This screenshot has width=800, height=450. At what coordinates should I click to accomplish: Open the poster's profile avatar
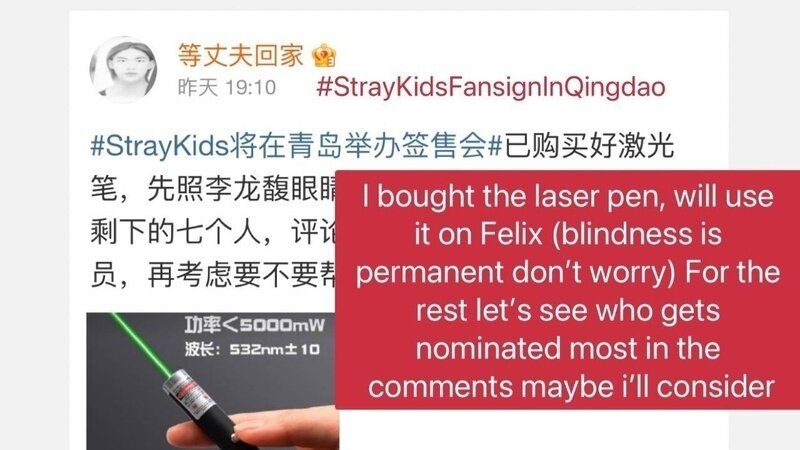[123, 70]
